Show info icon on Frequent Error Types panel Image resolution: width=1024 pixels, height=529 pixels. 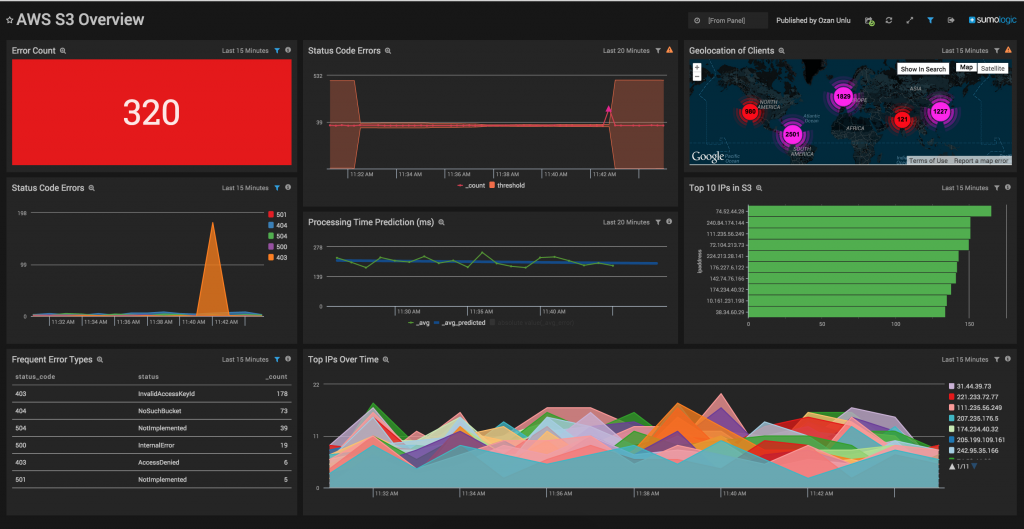[x=288, y=359]
